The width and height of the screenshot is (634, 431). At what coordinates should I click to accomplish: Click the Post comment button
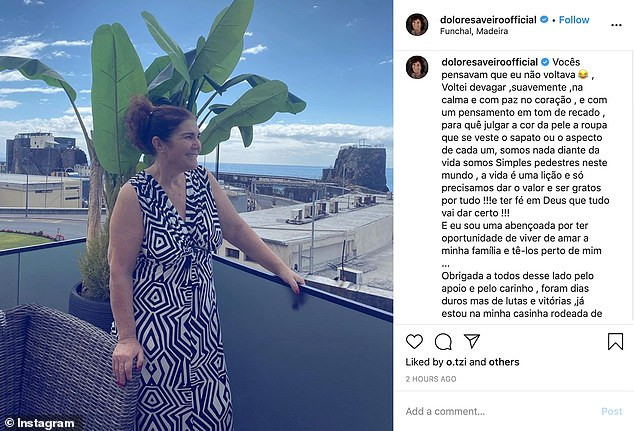click(x=612, y=411)
